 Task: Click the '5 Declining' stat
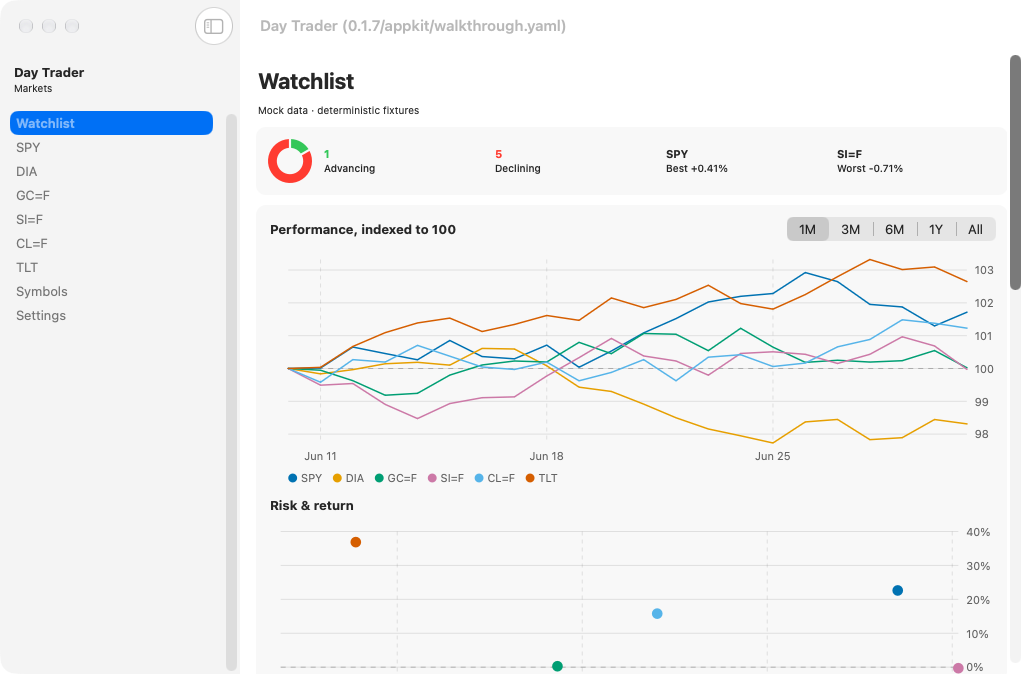click(x=517, y=161)
